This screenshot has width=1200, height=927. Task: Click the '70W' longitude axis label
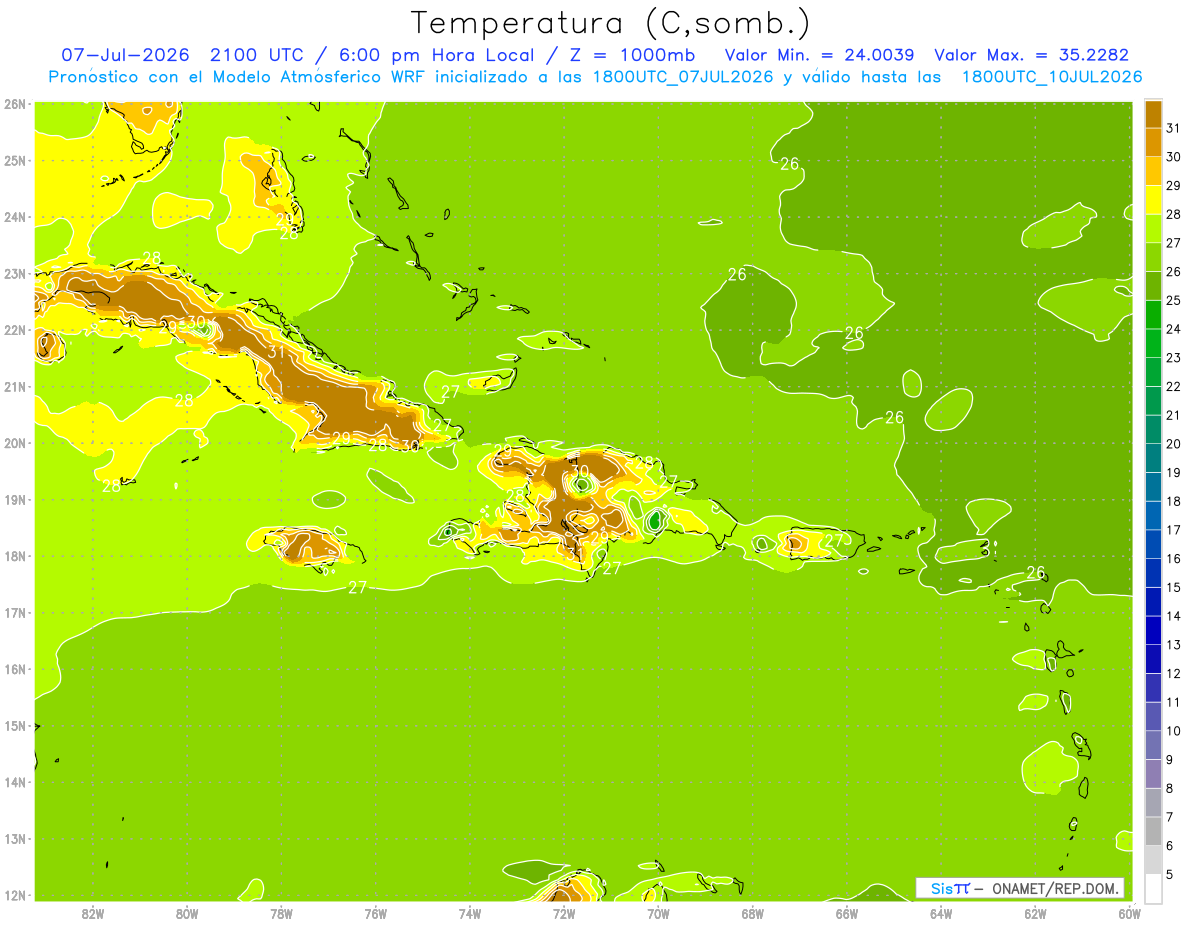[658, 913]
